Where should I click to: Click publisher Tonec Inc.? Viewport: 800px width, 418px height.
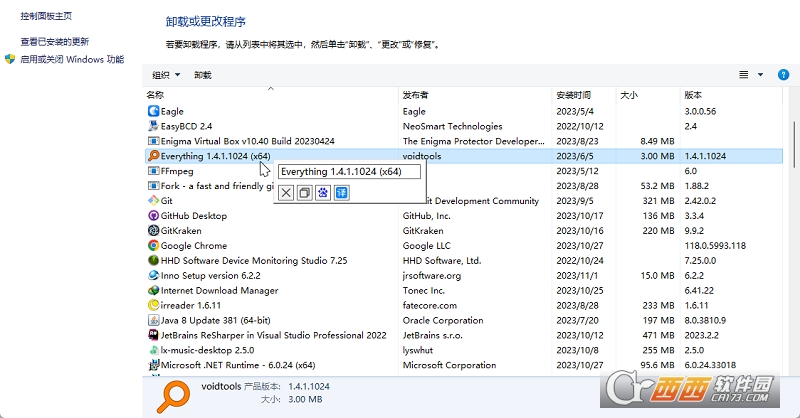coord(423,290)
